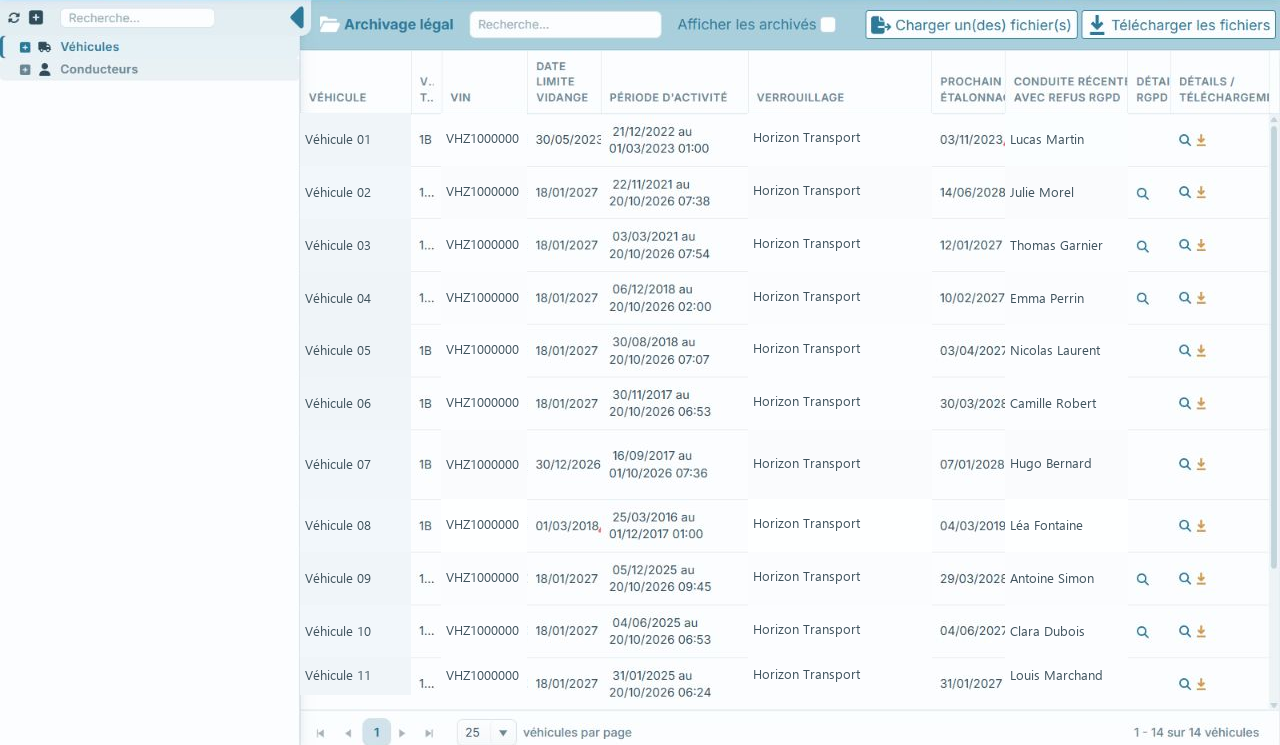This screenshot has width=1280, height=745.
Task: Refresh the tree with the reload icon
Action: 14,18
